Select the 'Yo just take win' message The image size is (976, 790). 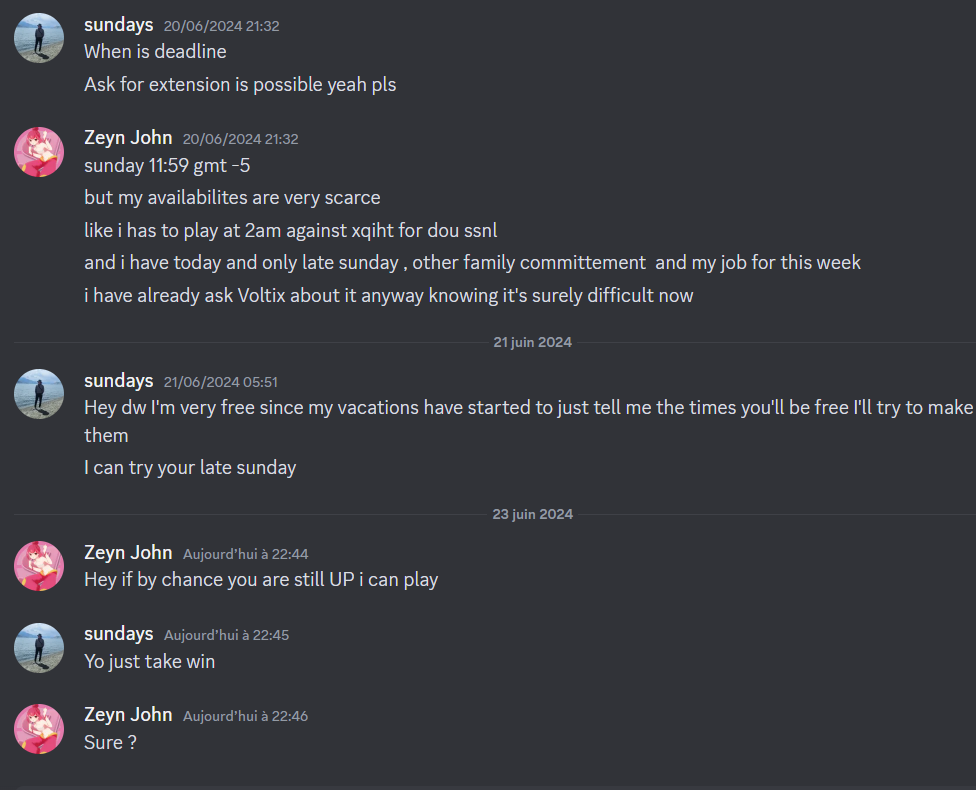click(150, 662)
